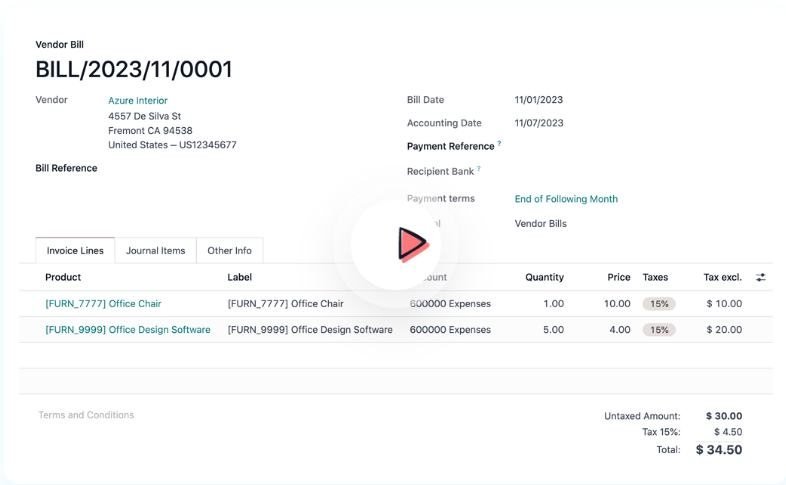The height and width of the screenshot is (485, 786).
Task: Click the Product column header
Action: [x=63, y=277]
